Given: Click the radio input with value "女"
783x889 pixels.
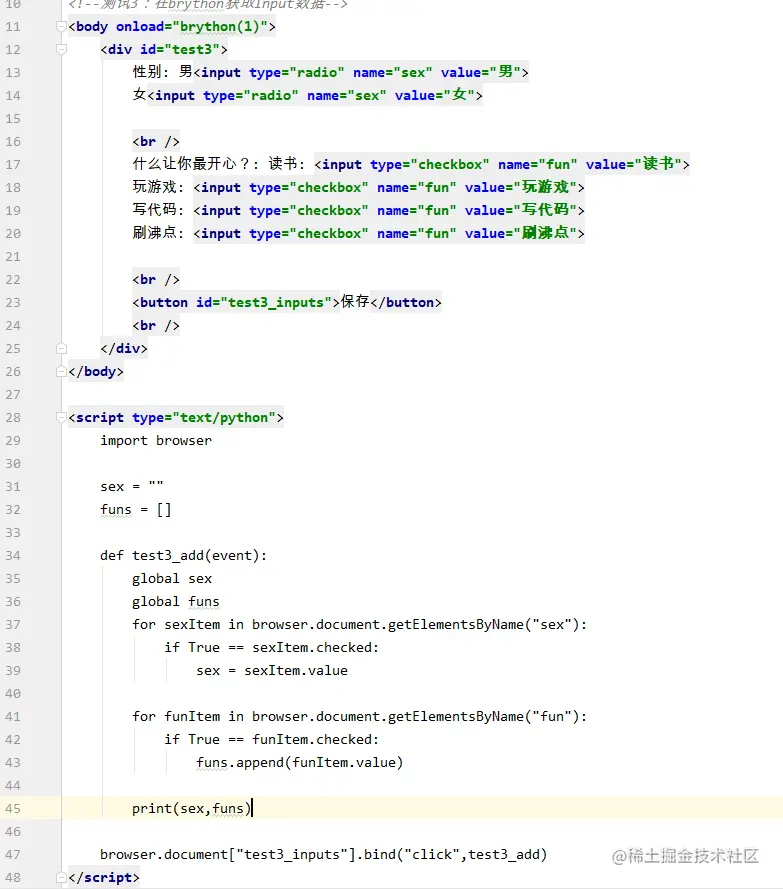Looking at the screenshot, I should (315, 95).
